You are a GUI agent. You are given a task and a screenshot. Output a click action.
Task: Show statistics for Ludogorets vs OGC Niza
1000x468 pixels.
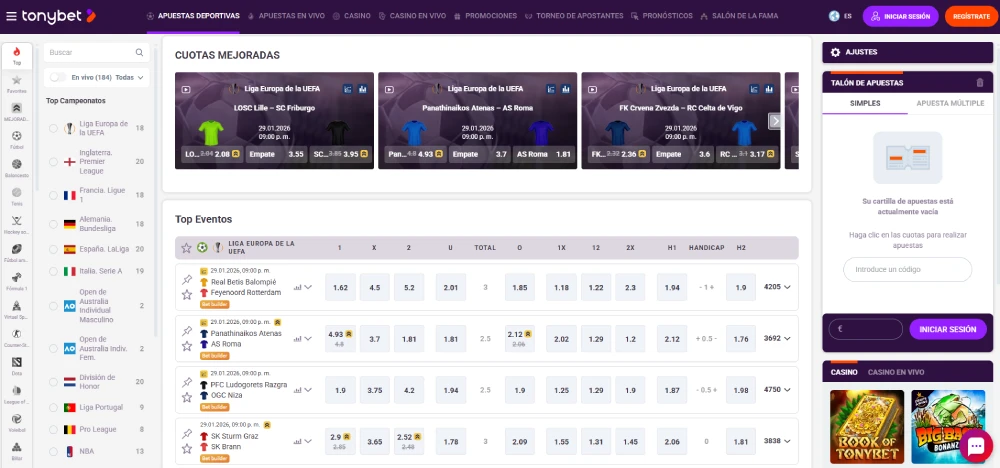pyautogui.click(x=297, y=390)
